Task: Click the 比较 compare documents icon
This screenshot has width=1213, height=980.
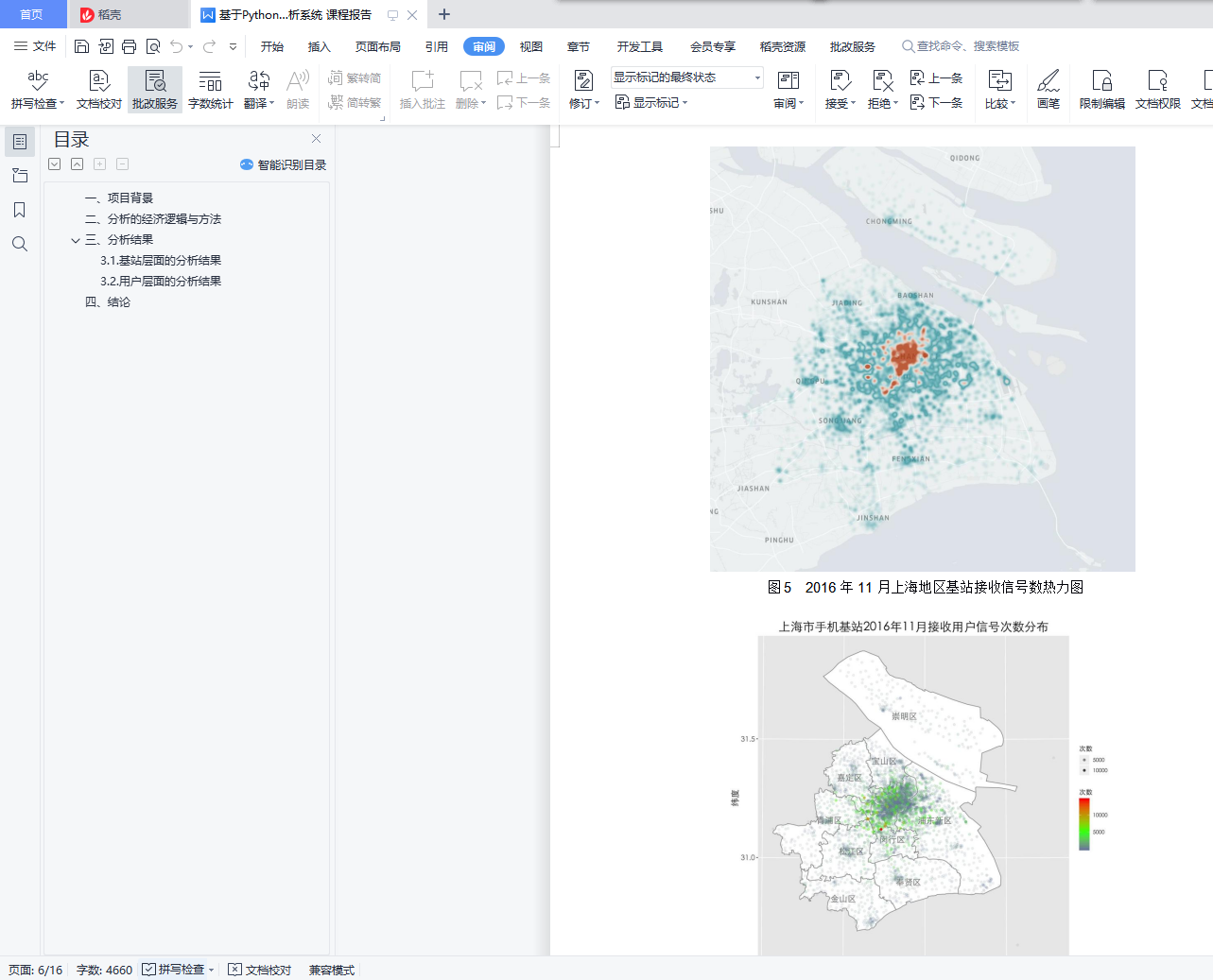Action: click(x=999, y=81)
